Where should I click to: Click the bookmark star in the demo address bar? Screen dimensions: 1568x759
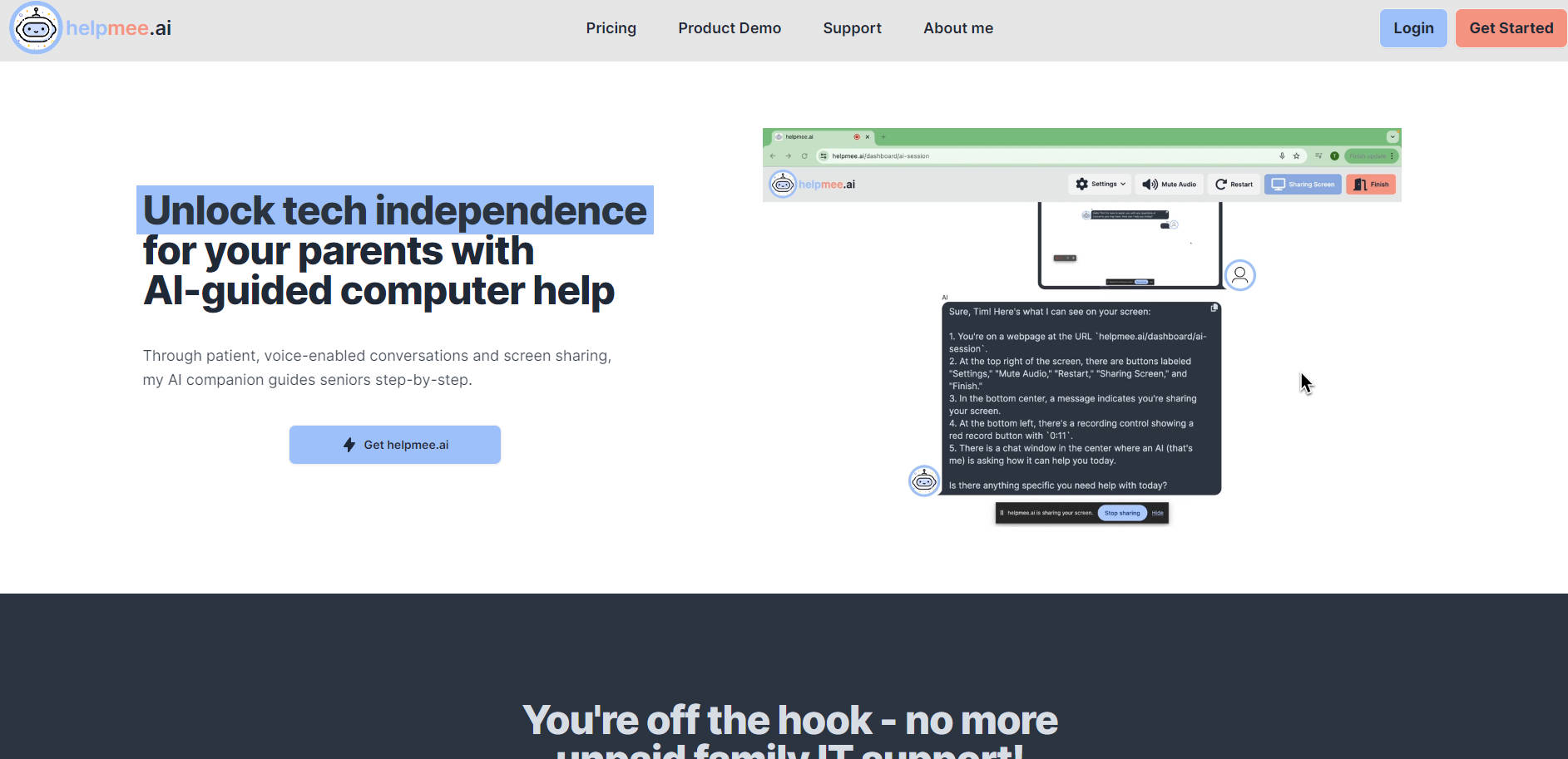tap(1296, 156)
